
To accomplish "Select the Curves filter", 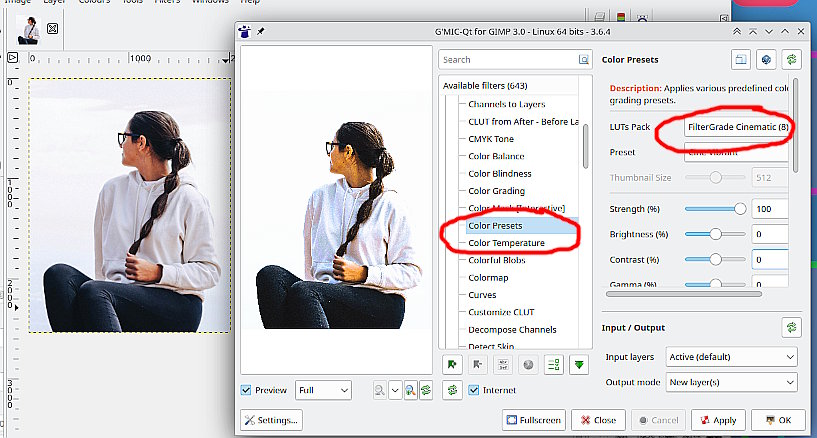I will 482,295.
